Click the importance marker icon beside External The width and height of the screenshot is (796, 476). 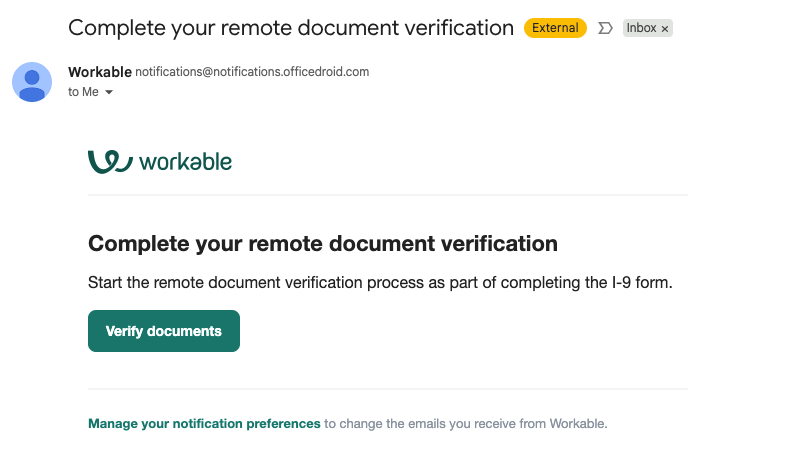point(604,28)
